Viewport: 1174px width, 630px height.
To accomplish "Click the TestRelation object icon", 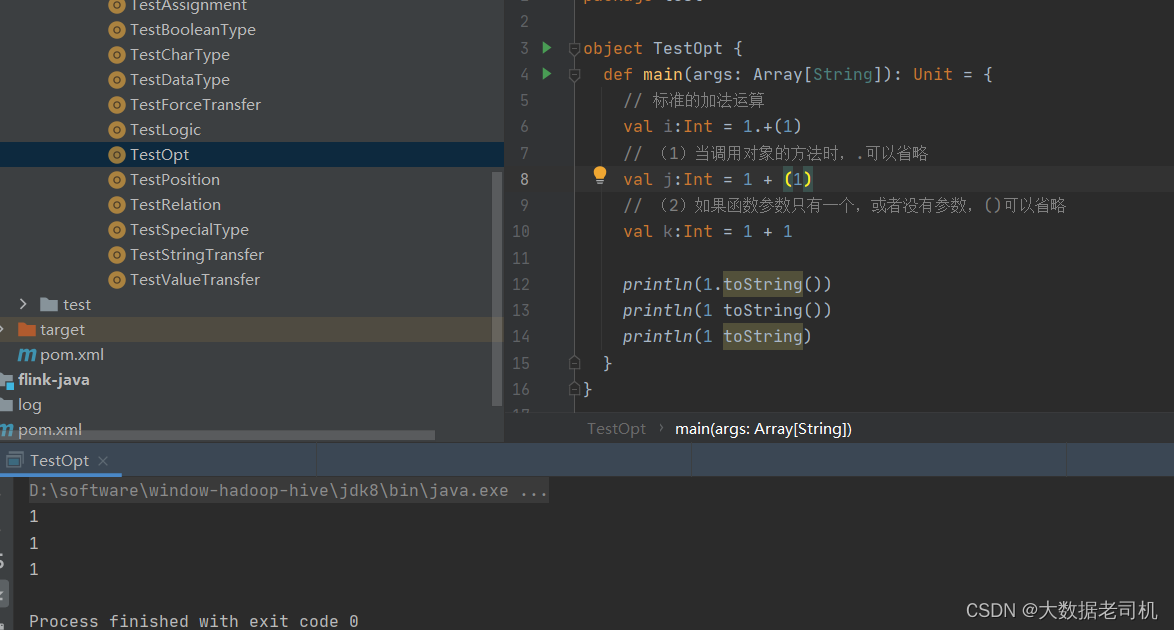I will point(116,205).
